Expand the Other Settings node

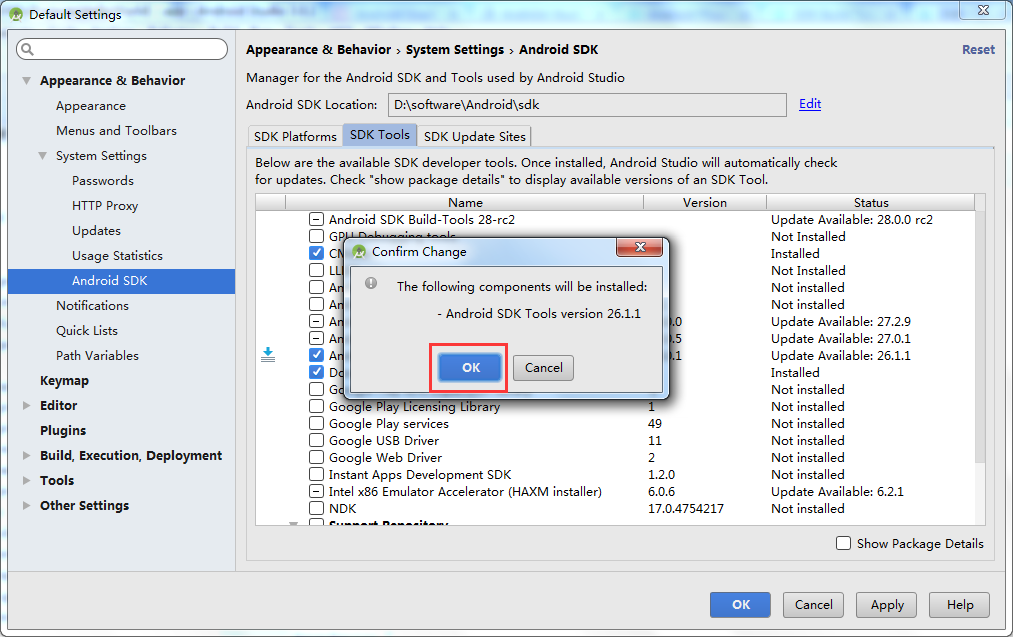[x=26, y=506]
